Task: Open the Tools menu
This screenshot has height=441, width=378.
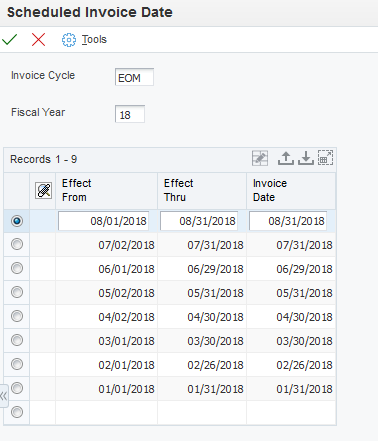Action: point(94,39)
